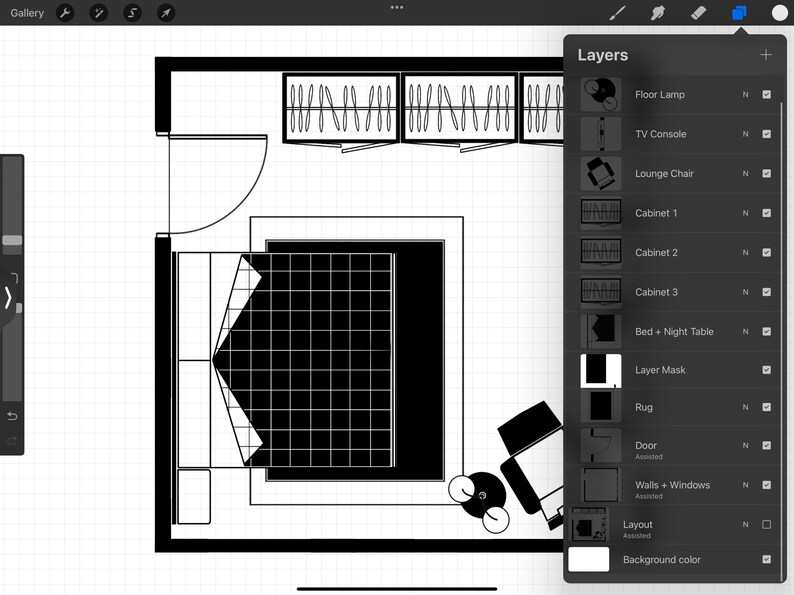Select the Cabinet 1 layer name

[656, 213]
